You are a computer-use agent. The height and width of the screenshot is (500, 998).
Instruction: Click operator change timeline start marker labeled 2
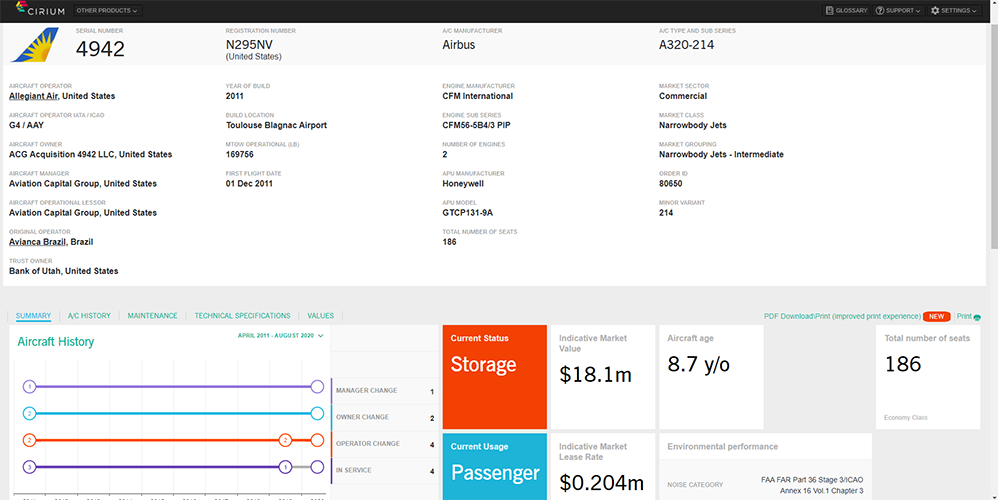[x=29, y=440]
